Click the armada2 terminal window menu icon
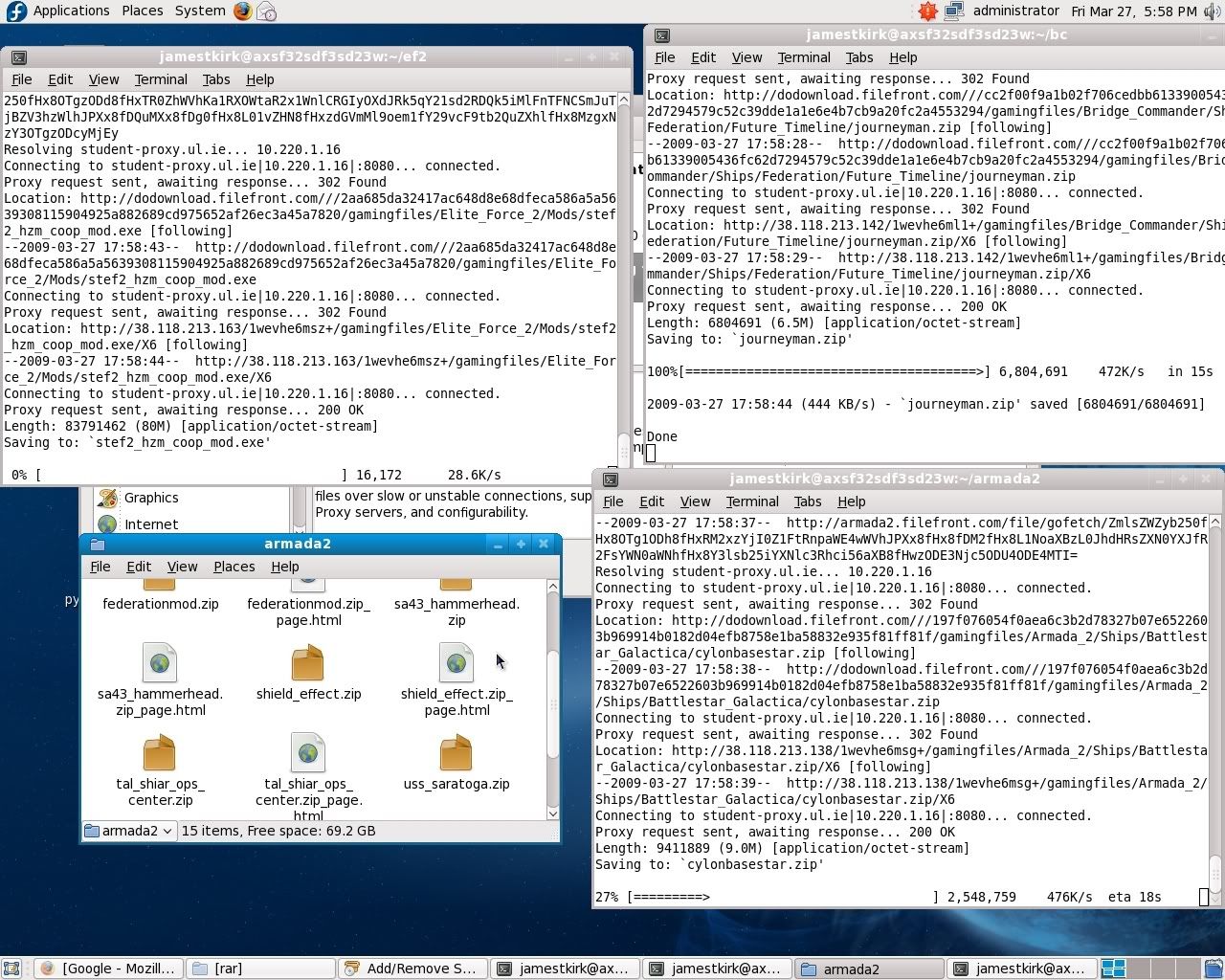Screen dimensions: 1225x980 click(x=610, y=479)
